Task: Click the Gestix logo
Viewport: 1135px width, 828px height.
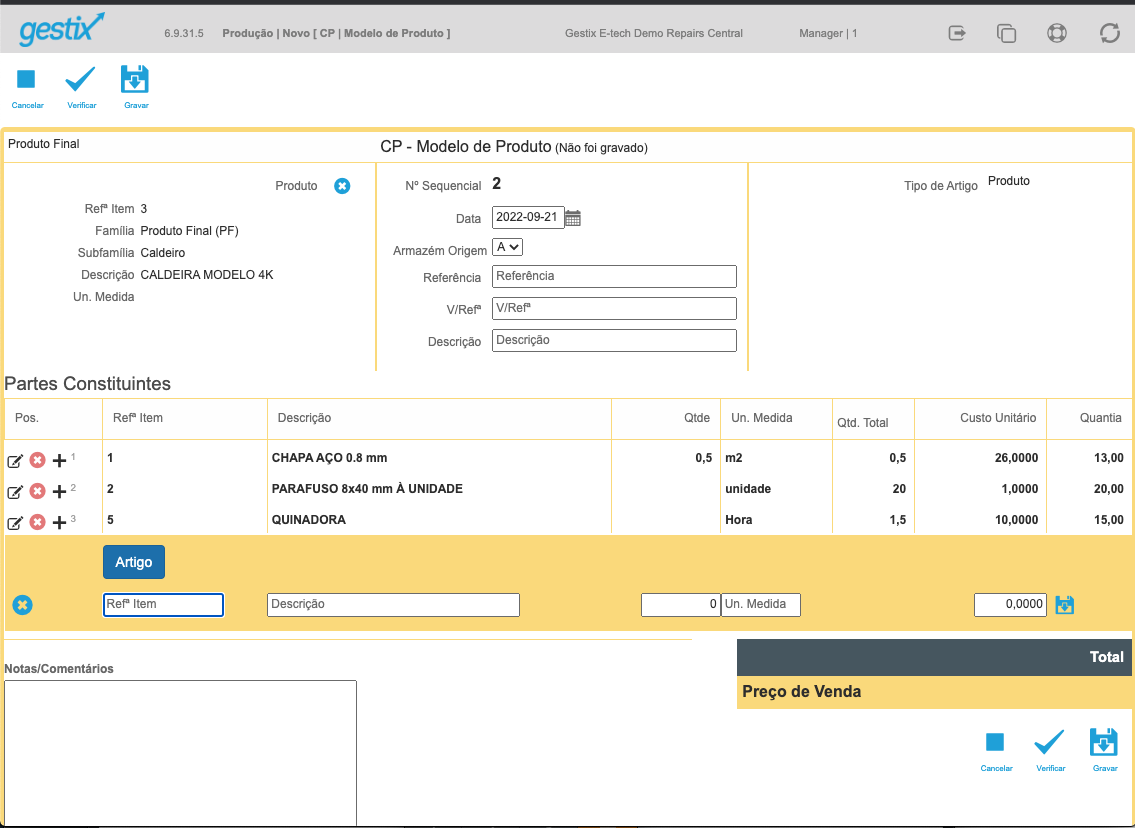Action: pyautogui.click(x=62, y=30)
